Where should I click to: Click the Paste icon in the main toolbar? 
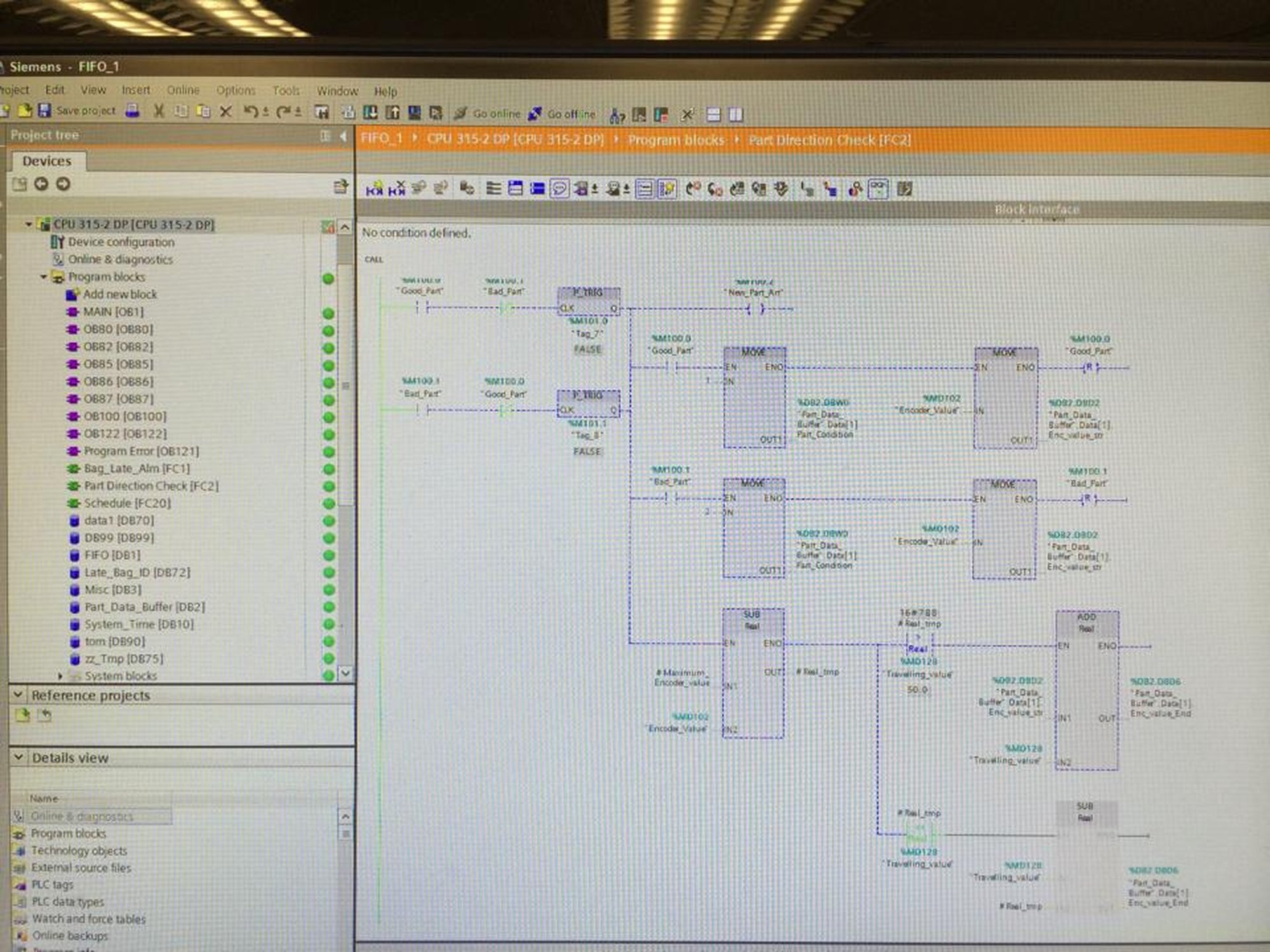coord(203,112)
